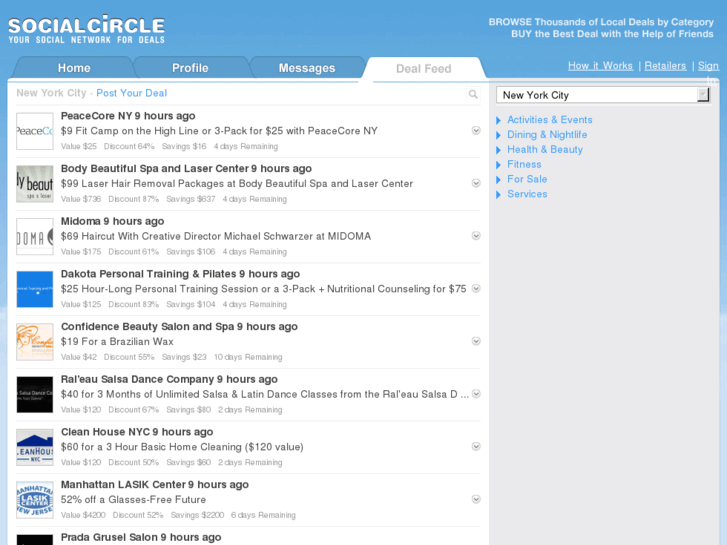Open '$19 For a Brazilian Wax' description
Screen dimensions: 727x545
(x=117, y=341)
